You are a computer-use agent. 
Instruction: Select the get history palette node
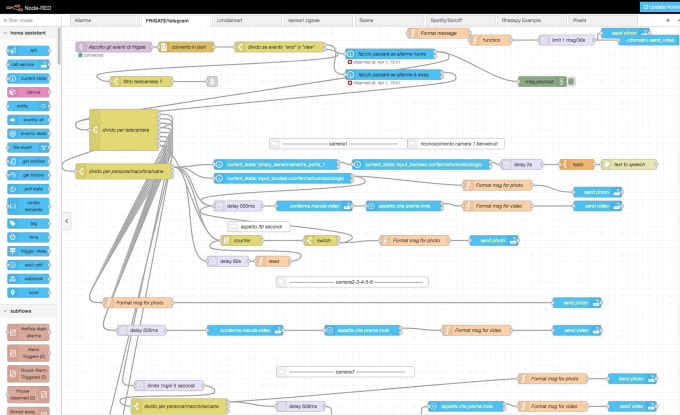coord(28,175)
